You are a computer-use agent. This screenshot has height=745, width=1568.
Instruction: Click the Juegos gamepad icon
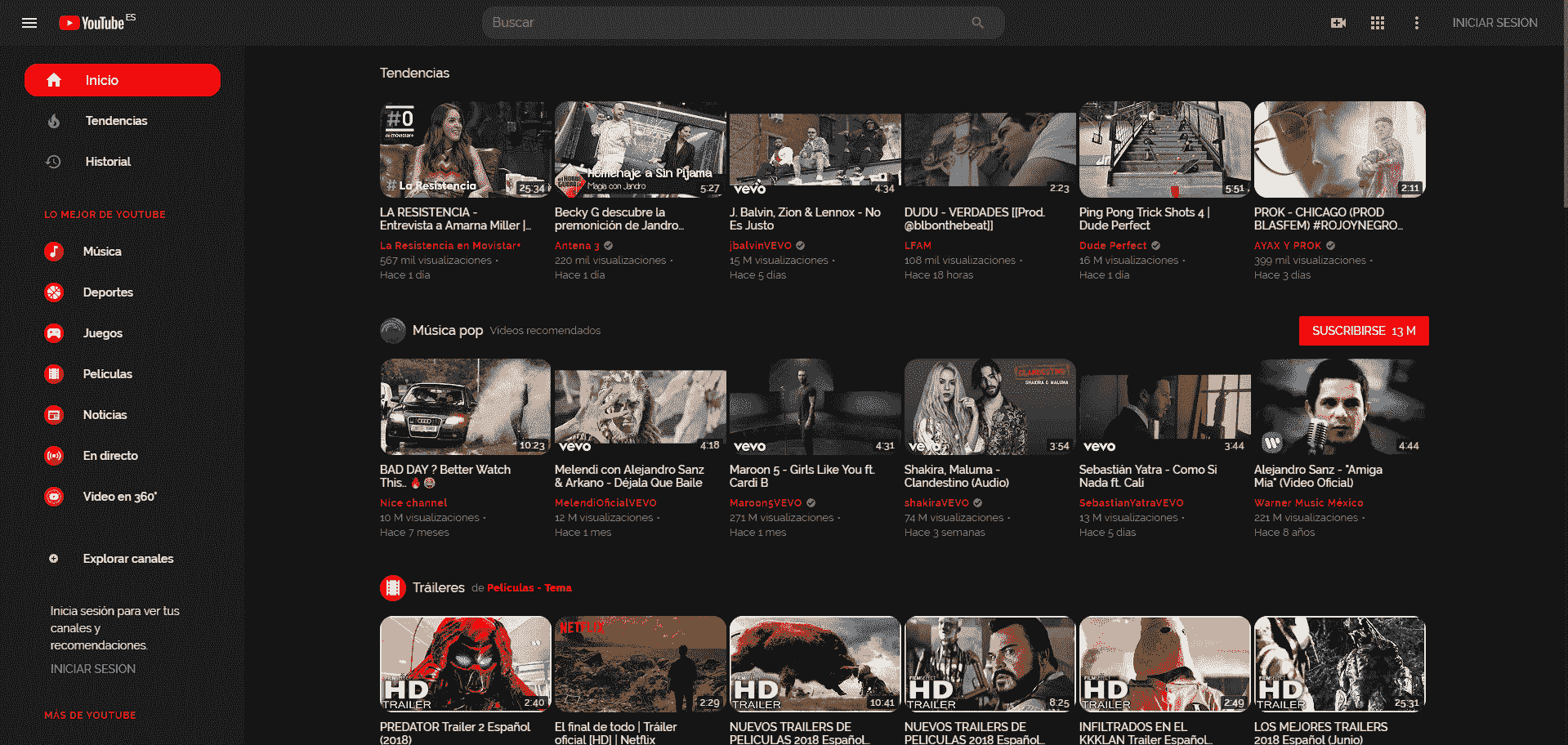click(x=54, y=333)
